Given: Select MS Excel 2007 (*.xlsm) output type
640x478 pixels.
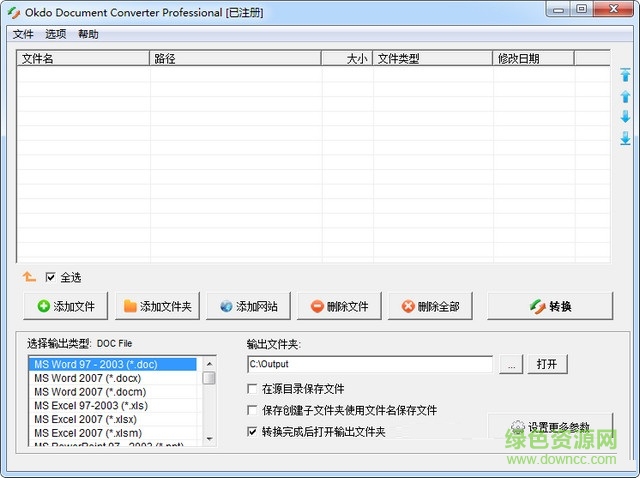Looking at the screenshot, I should click(x=113, y=433).
